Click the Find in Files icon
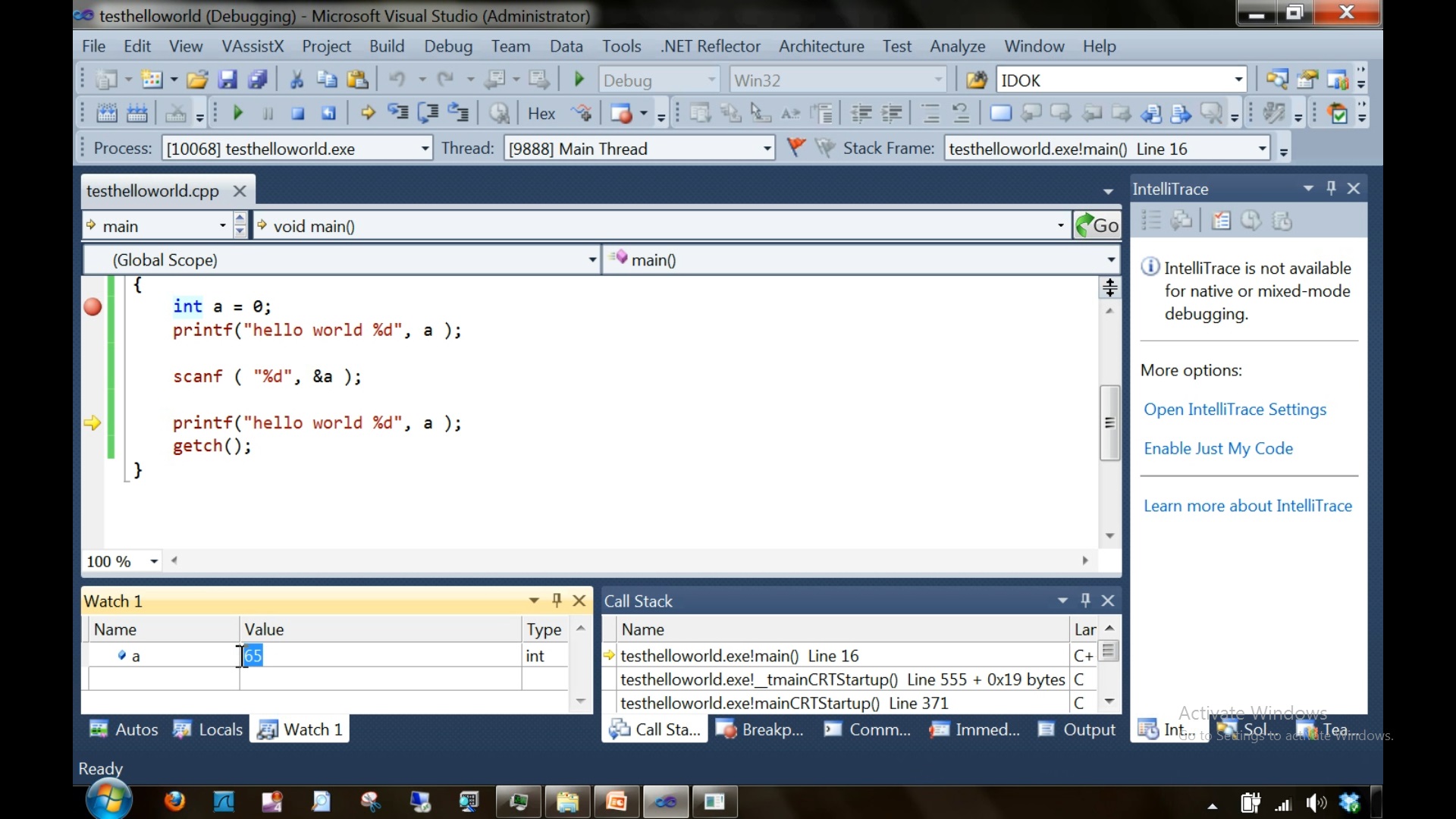The width and height of the screenshot is (1456, 819). (x=976, y=80)
